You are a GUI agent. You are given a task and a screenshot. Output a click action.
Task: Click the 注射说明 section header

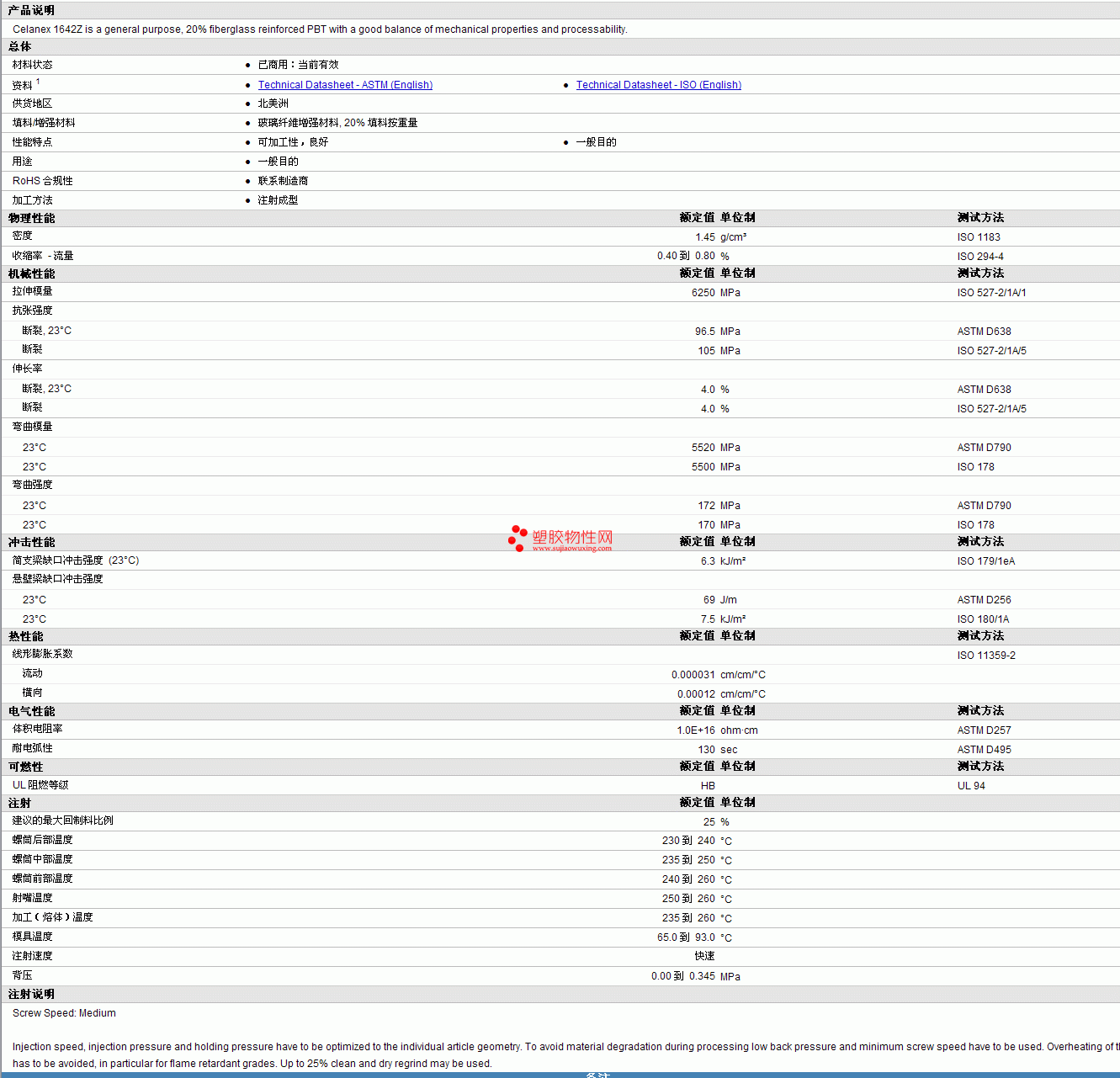[32, 994]
